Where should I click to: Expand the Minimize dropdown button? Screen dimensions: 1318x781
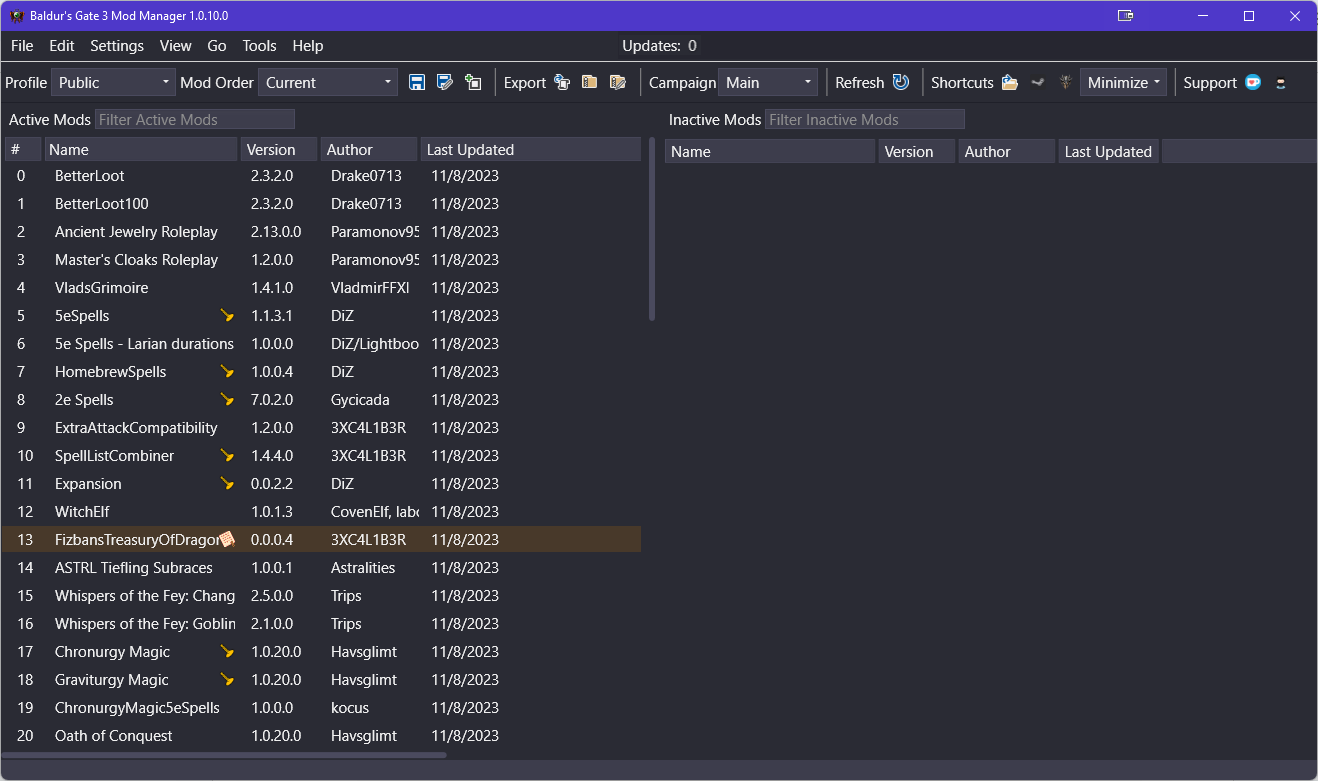(1123, 82)
